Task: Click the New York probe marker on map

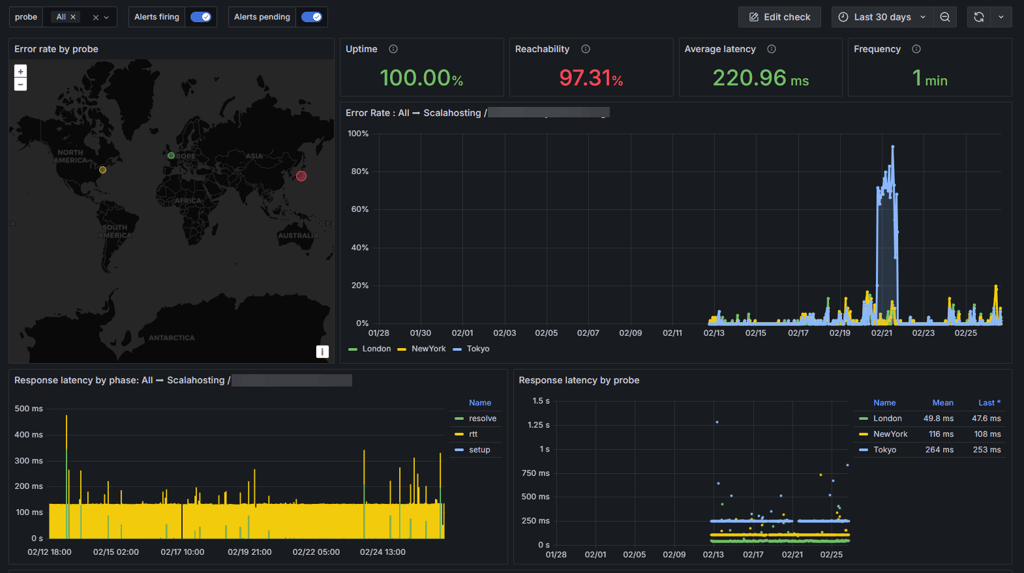Action: 103,170
